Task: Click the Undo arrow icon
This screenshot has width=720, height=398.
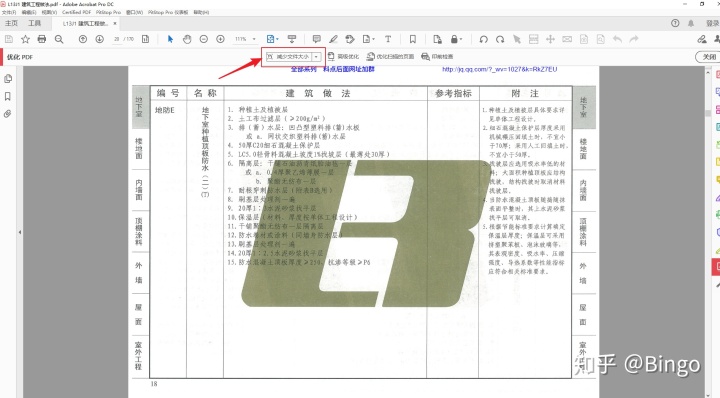Action: 617,39
